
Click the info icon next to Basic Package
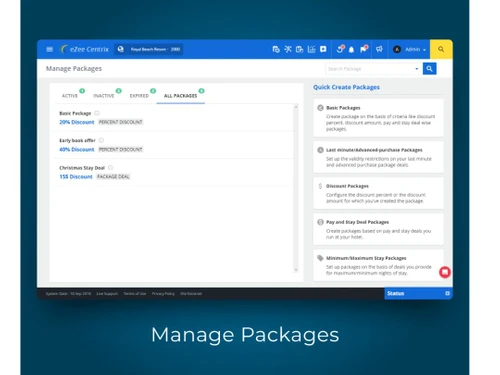pyautogui.click(x=97, y=113)
